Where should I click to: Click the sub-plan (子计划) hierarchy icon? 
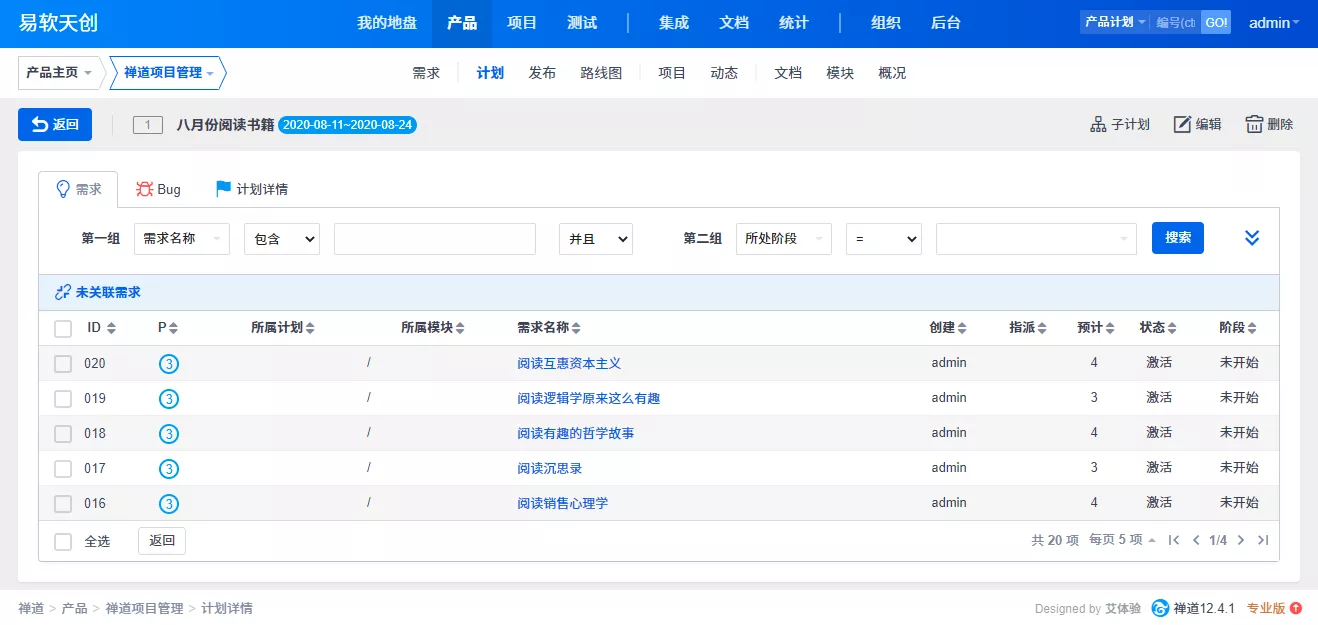pyautogui.click(x=1098, y=125)
